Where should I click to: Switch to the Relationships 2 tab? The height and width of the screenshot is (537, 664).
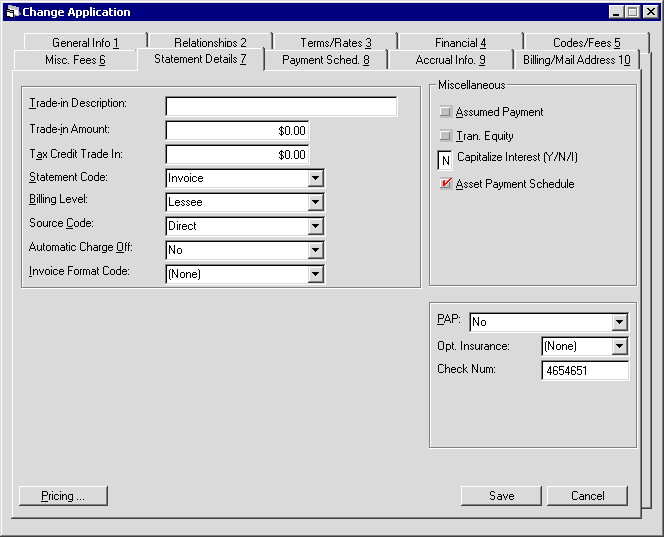coord(210,42)
